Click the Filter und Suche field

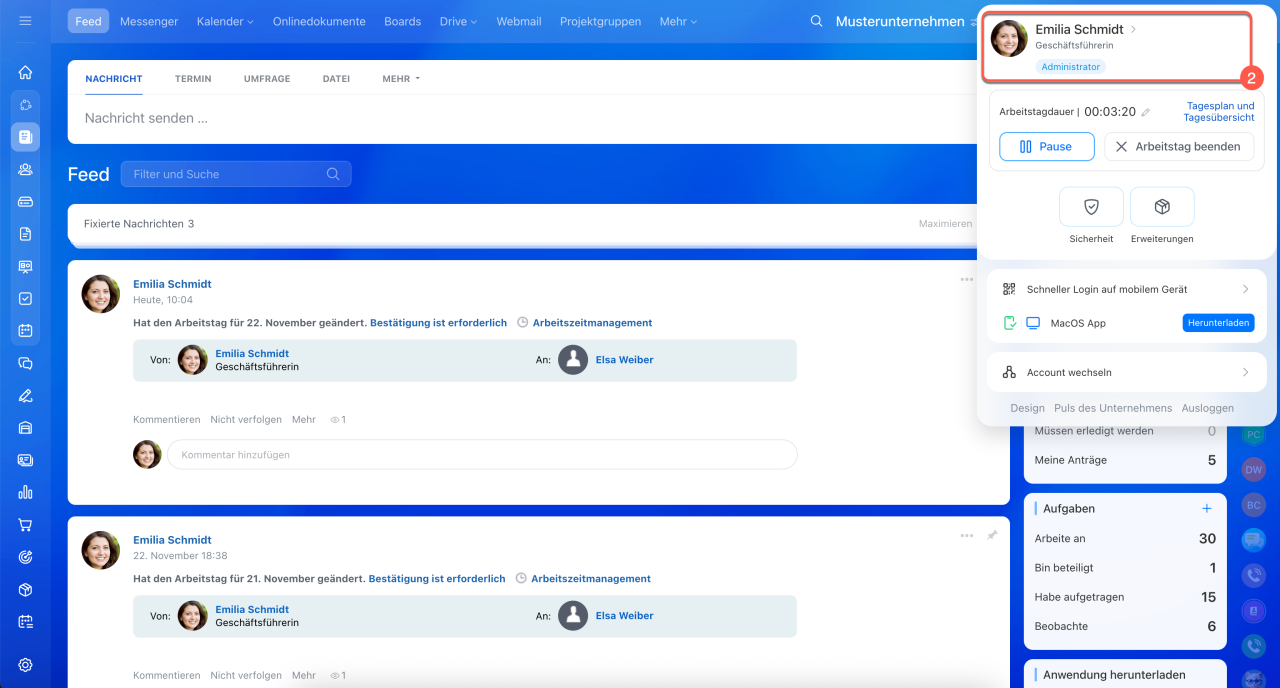(x=236, y=174)
